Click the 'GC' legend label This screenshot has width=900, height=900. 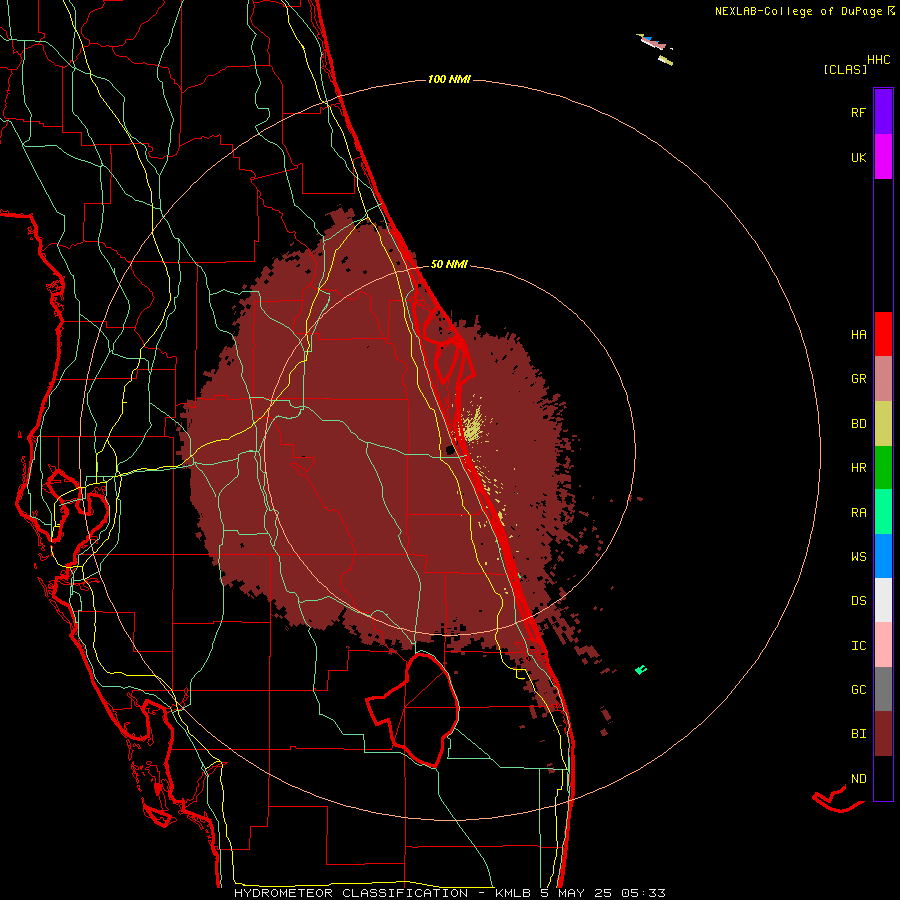(858, 690)
